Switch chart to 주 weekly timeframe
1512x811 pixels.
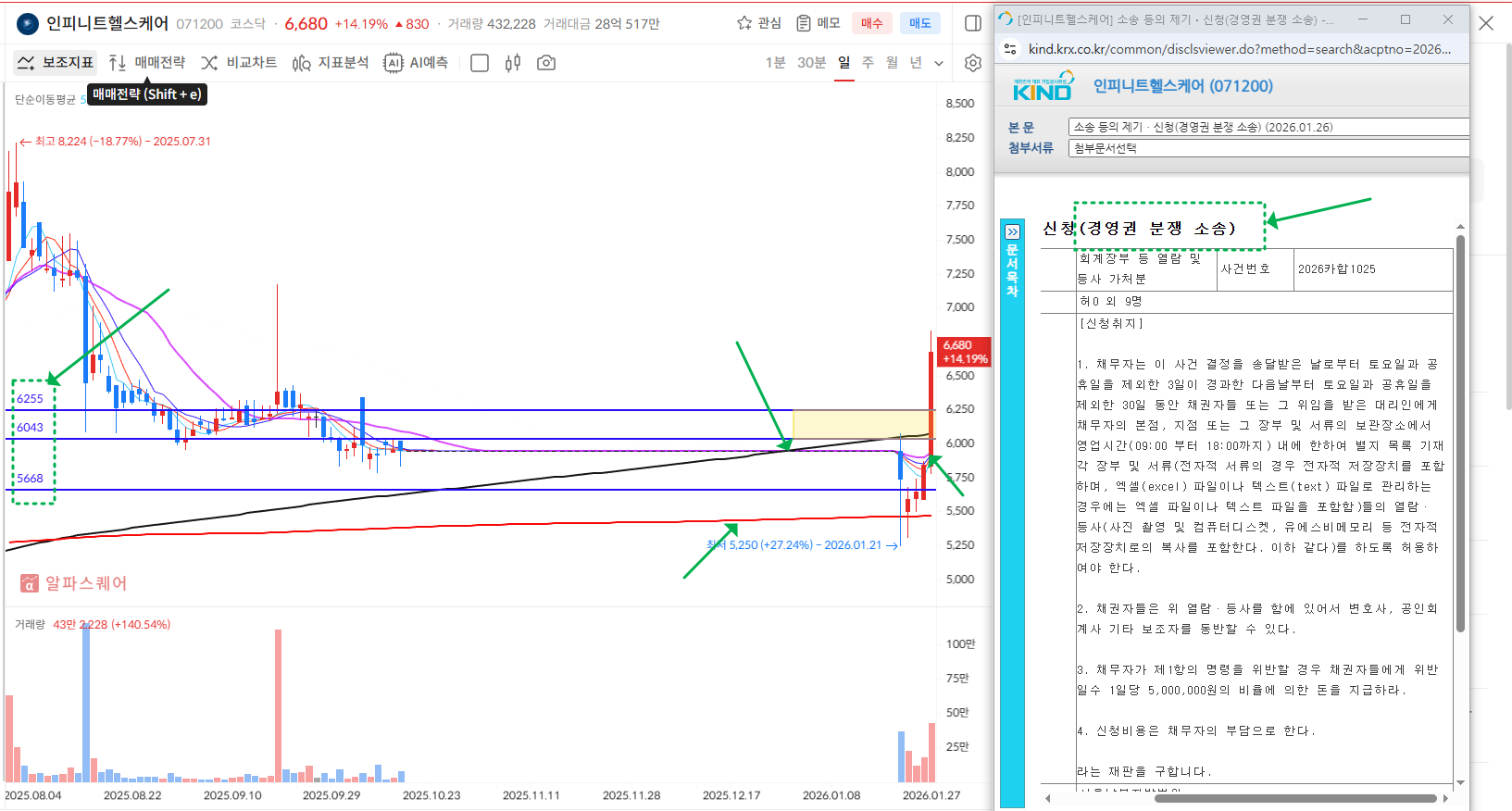coord(868,63)
